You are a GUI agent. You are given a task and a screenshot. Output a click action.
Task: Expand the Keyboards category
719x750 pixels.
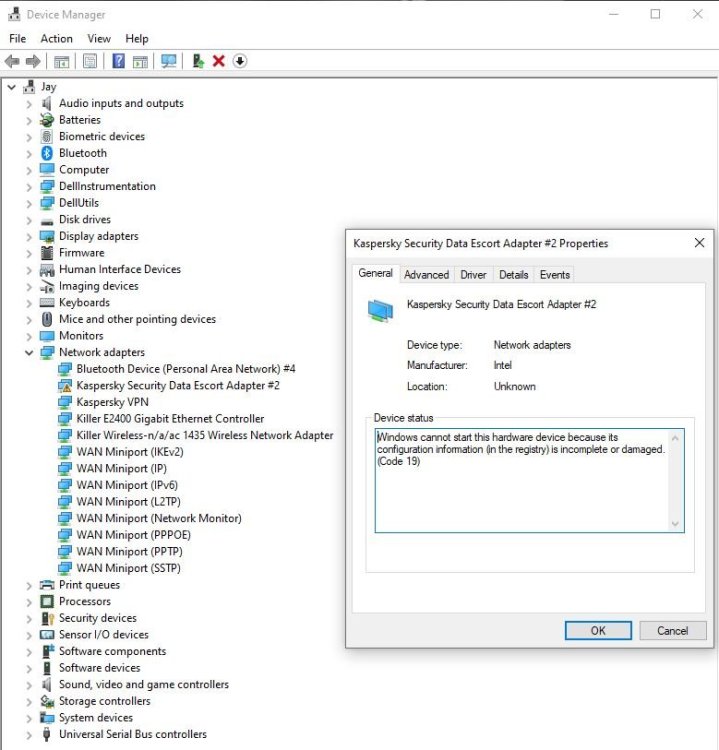[29, 303]
